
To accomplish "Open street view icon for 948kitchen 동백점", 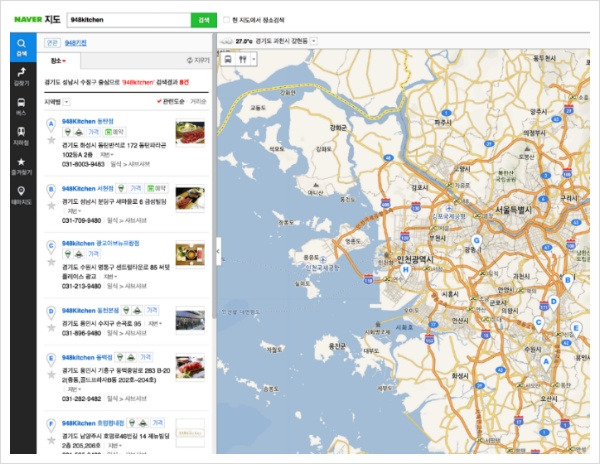I will [x=120, y=357].
